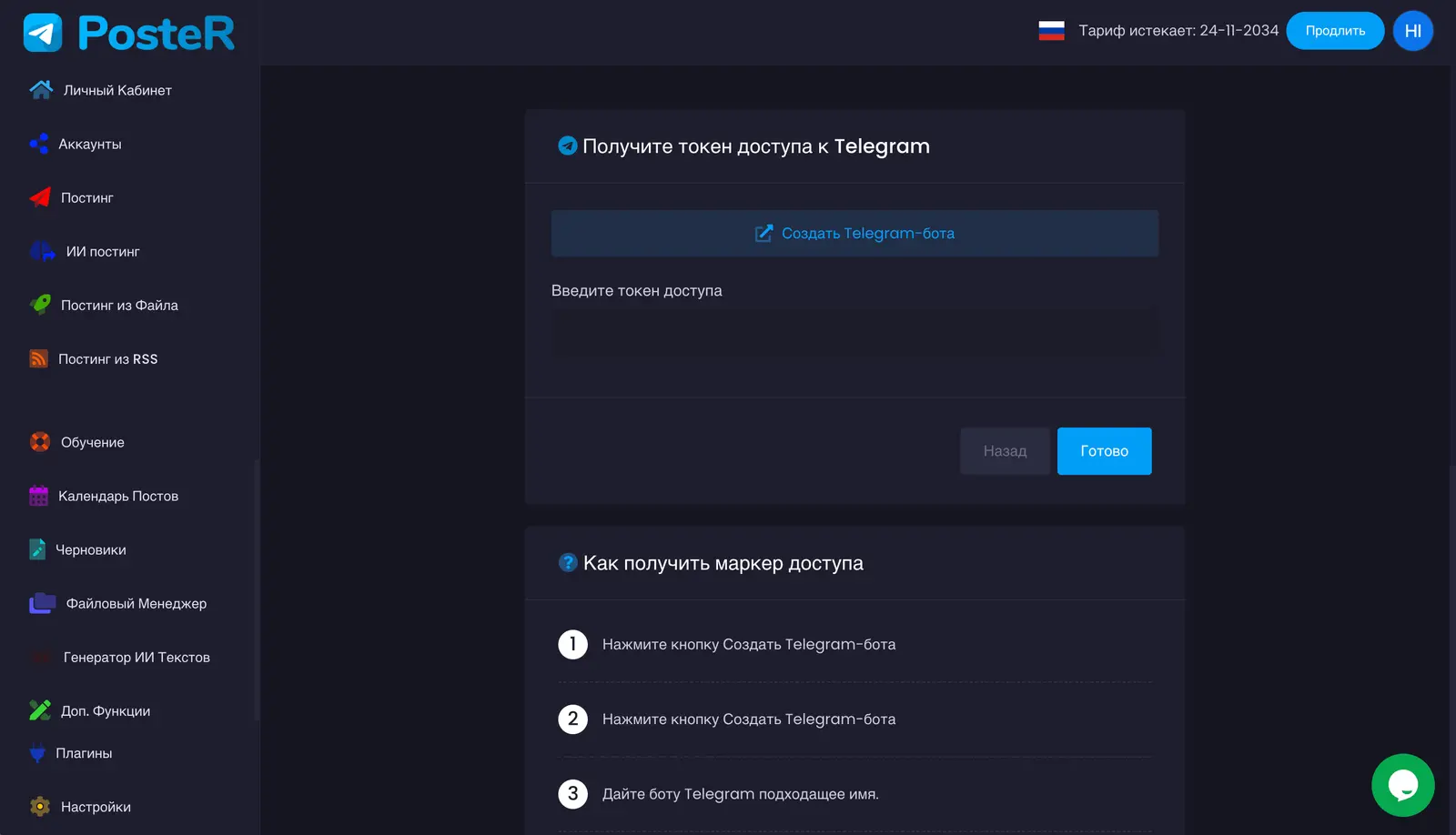The image size is (1456, 835).
Task: Click the green rocket icon for Постинг из Файла
Action: (x=40, y=305)
